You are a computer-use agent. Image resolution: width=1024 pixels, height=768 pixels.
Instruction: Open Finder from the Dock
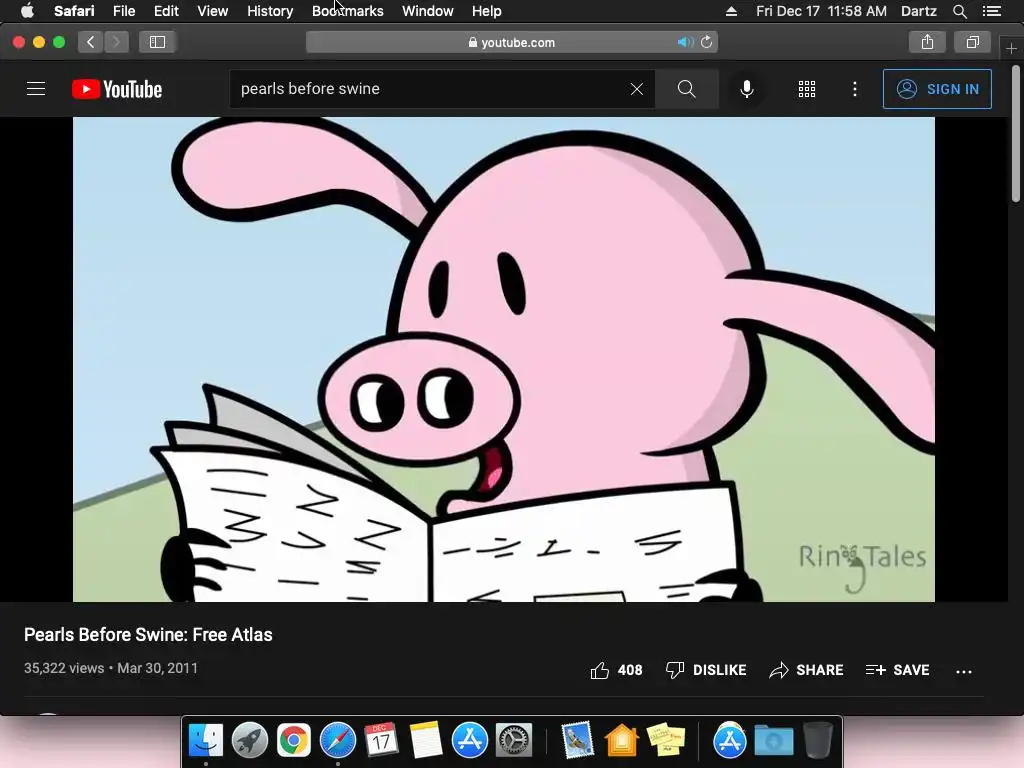click(206, 741)
